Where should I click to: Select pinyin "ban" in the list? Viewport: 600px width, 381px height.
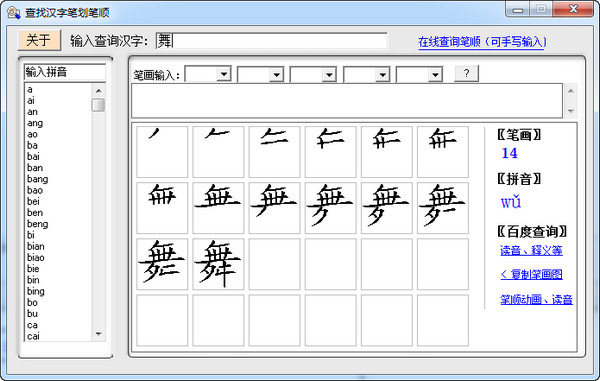point(35,168)
